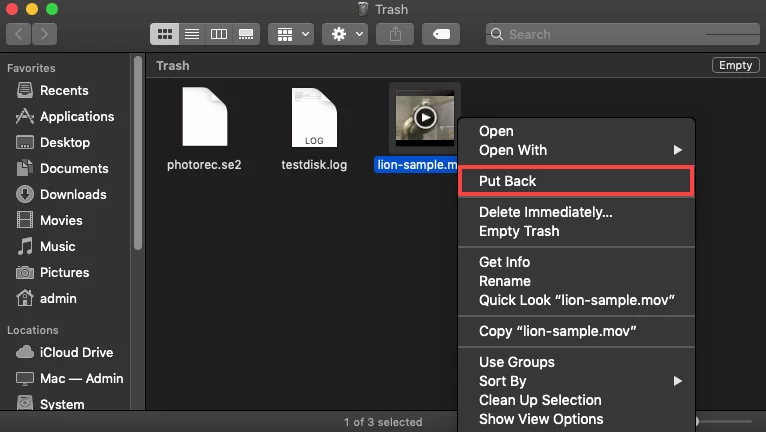Expand the Sort By submenu
The image size is (766, 432).
pyautogui.click(x=576, y=381)
